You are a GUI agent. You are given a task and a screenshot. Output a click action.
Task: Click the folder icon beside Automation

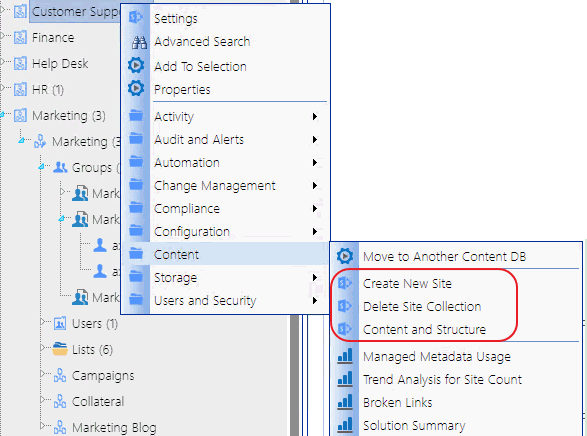[x=136, y=161]
